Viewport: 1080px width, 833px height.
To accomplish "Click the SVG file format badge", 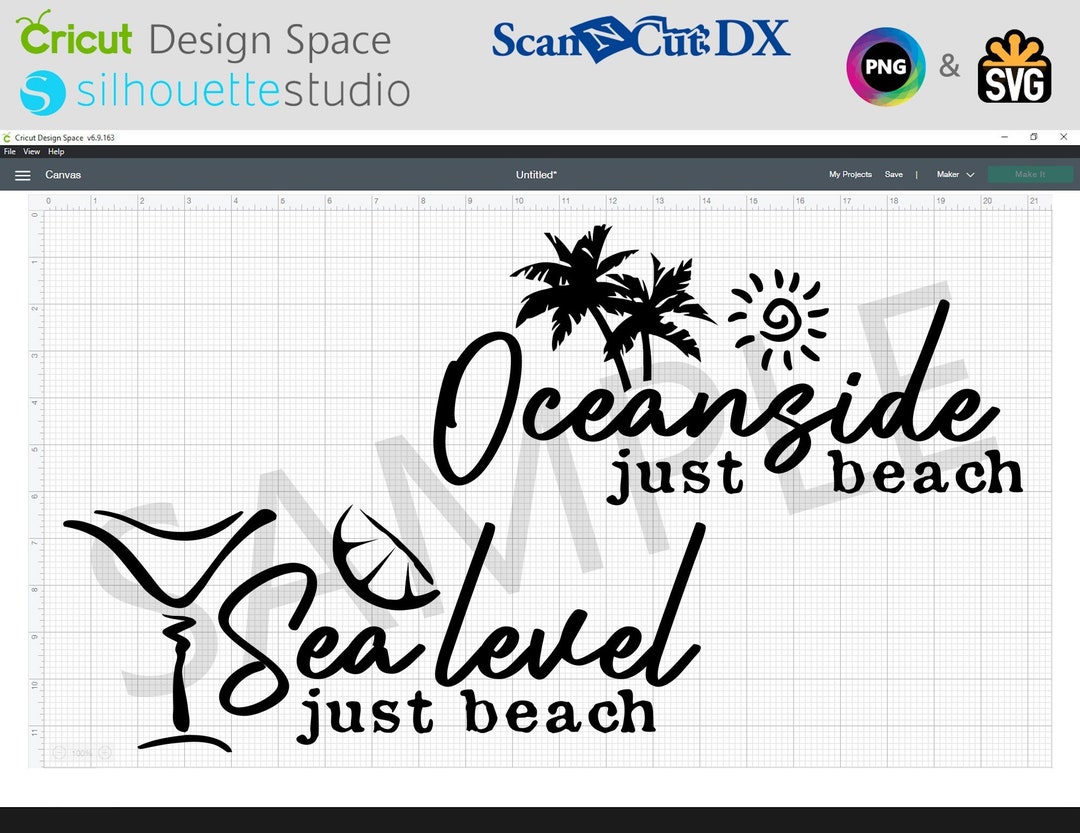I will click(1014, 70).
